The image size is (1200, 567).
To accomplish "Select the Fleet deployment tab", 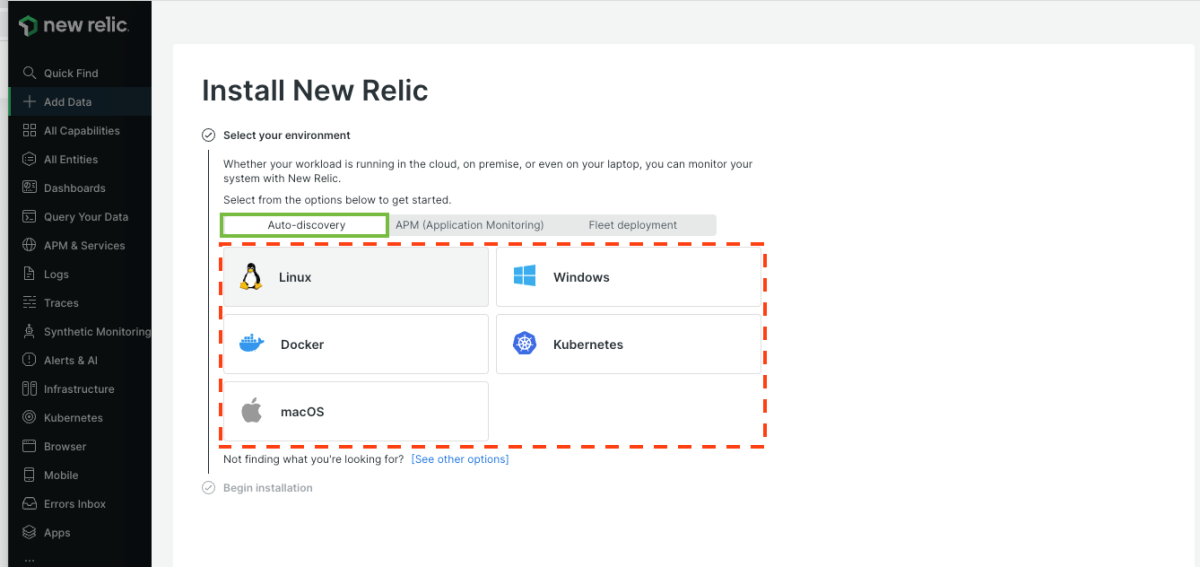I will point(632,225).
